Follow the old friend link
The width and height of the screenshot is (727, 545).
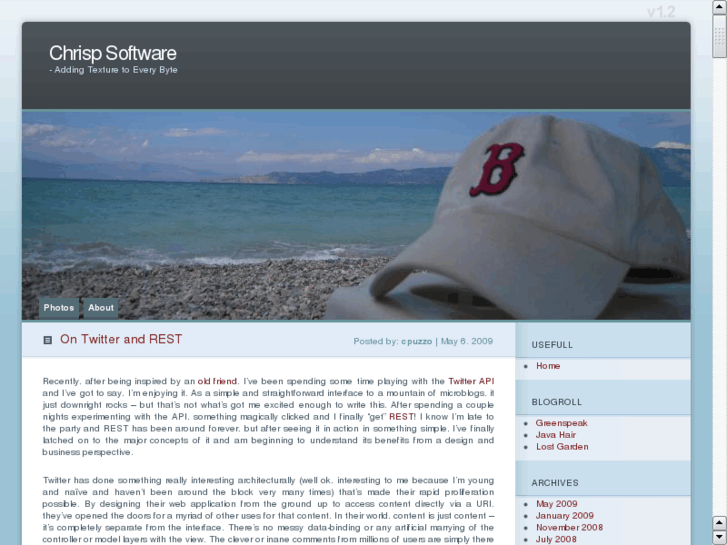(217, 381)
